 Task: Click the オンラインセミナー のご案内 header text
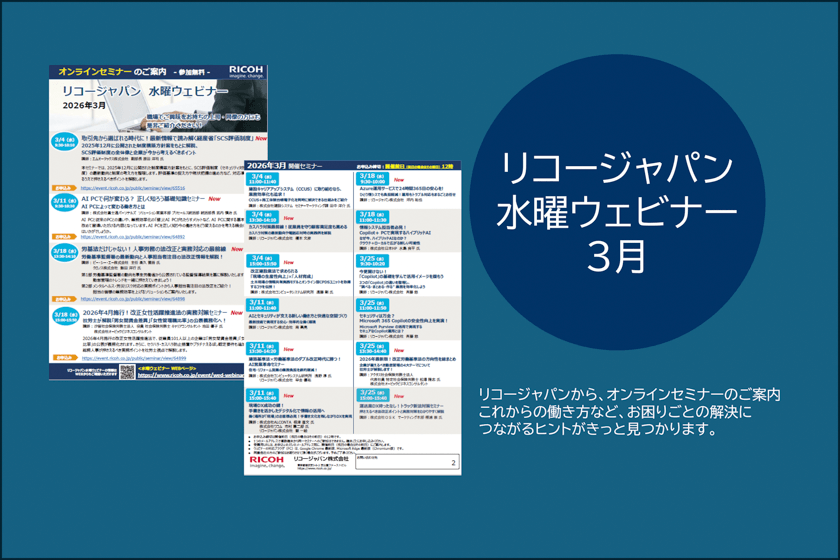tap(112, 71)
